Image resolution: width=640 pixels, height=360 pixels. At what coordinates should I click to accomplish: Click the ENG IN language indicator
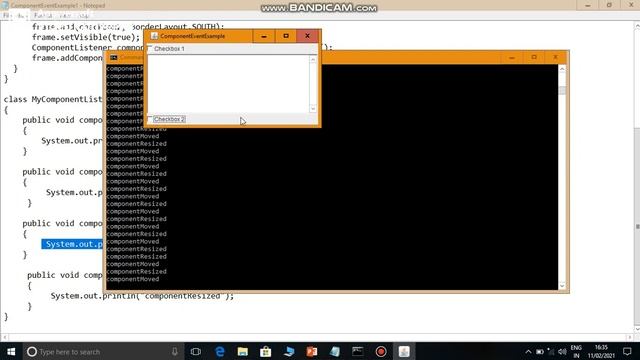pyautogui.click(x=576, y=351)
